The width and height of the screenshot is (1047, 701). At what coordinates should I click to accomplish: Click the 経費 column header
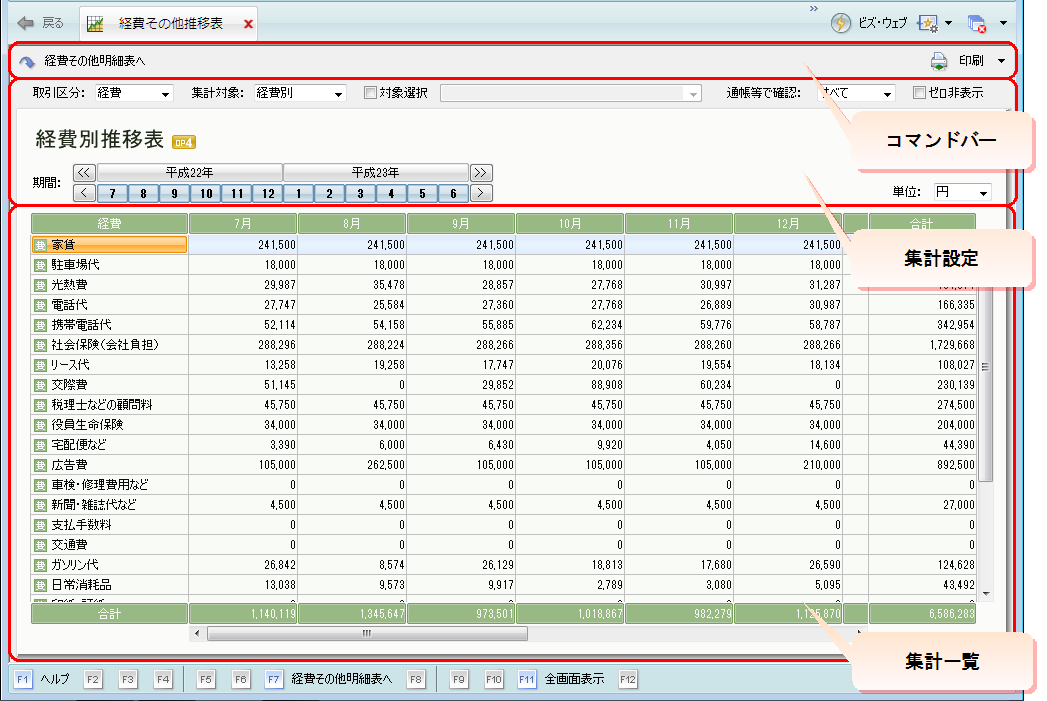point(110,224)
